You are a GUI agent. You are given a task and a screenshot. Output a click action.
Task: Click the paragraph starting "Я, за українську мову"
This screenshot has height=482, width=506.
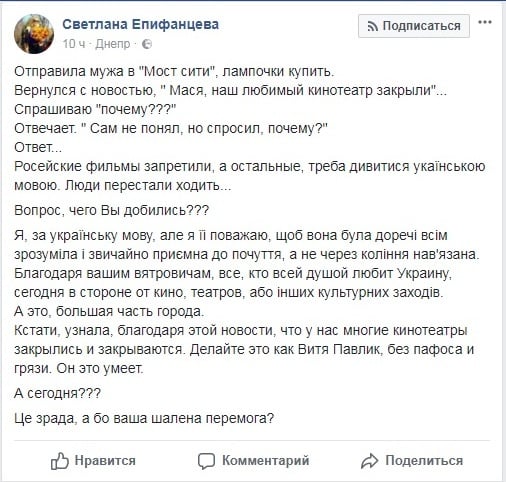(x=247, y=245)
